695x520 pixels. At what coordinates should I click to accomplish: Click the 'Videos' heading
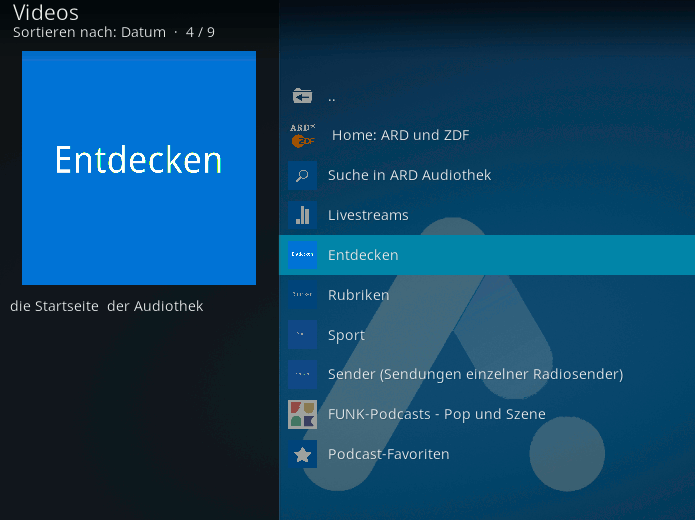[x=46, y=12]
